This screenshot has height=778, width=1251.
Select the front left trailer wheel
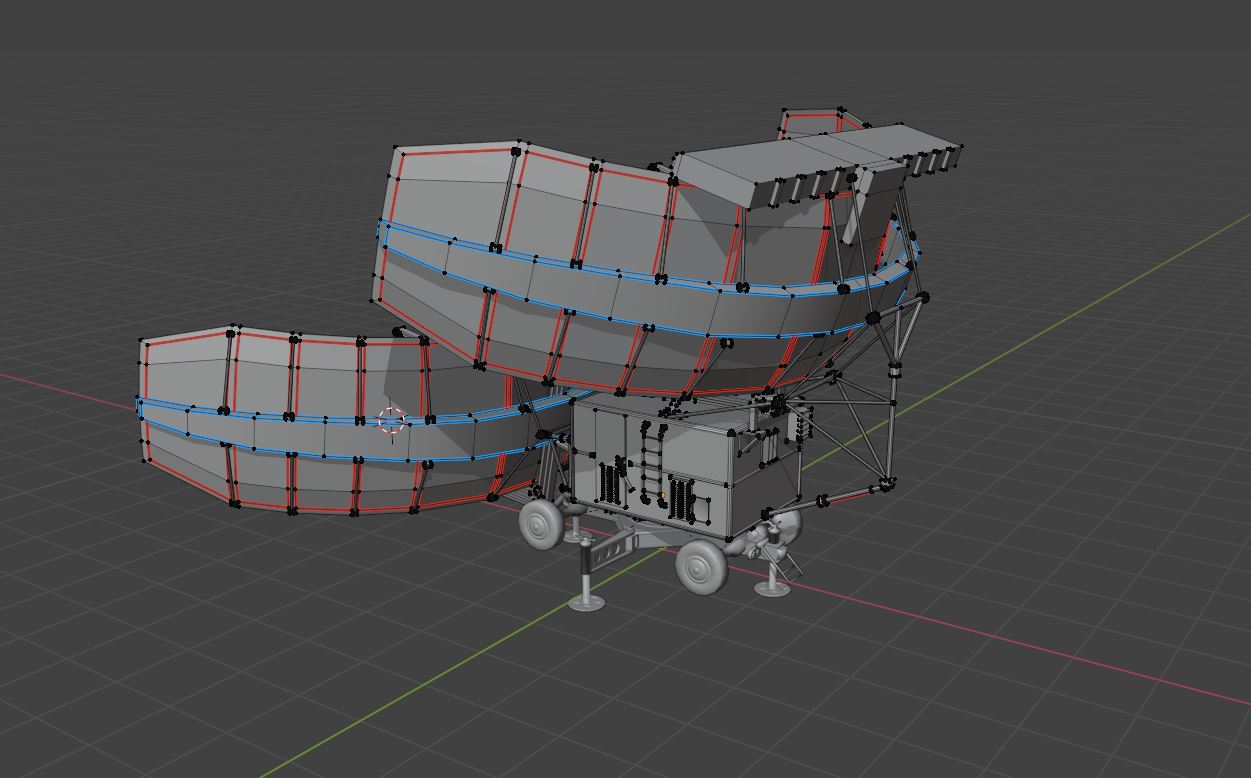click(541, 523)
